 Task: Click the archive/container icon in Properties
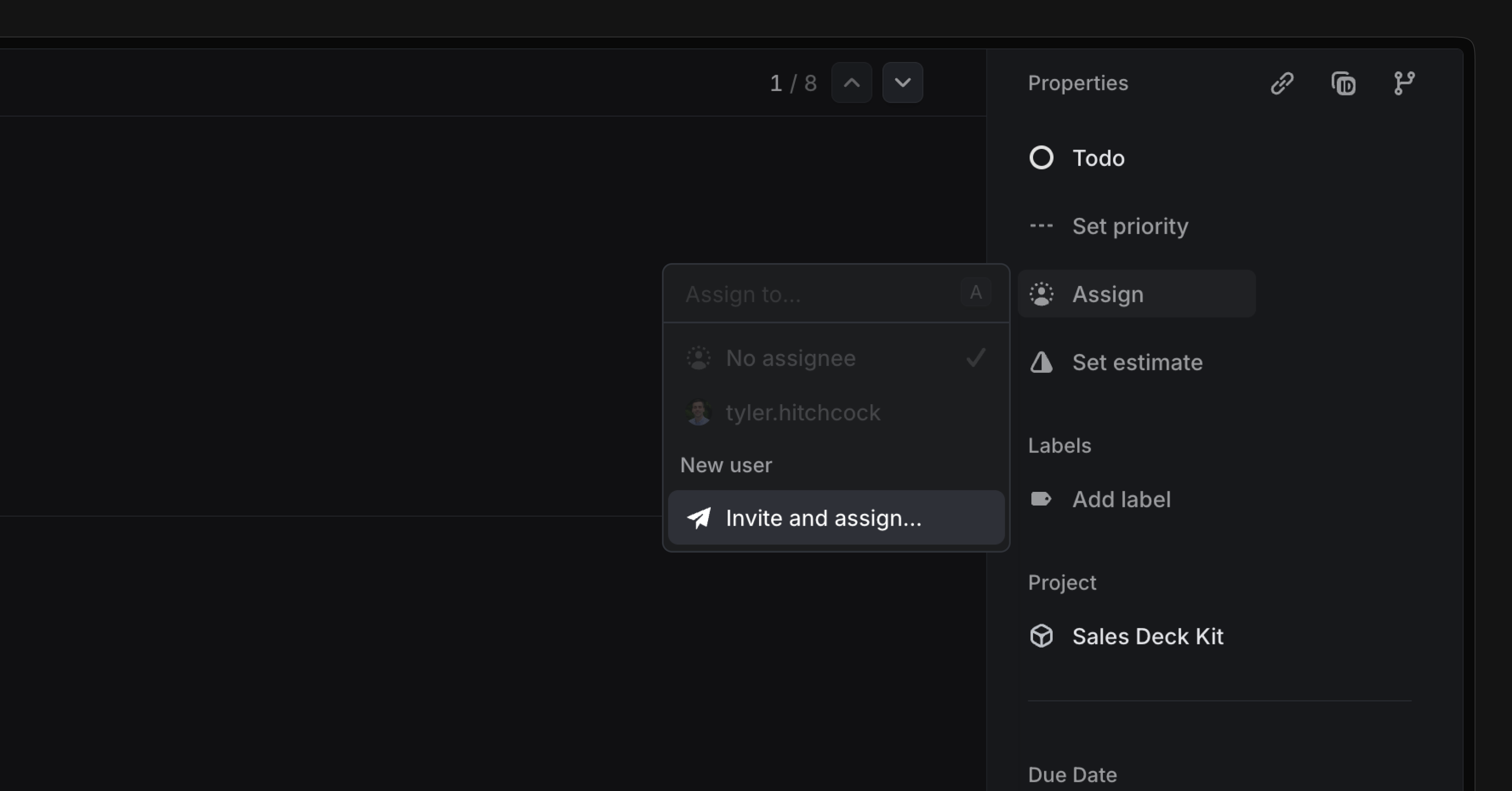point(1345,83)
